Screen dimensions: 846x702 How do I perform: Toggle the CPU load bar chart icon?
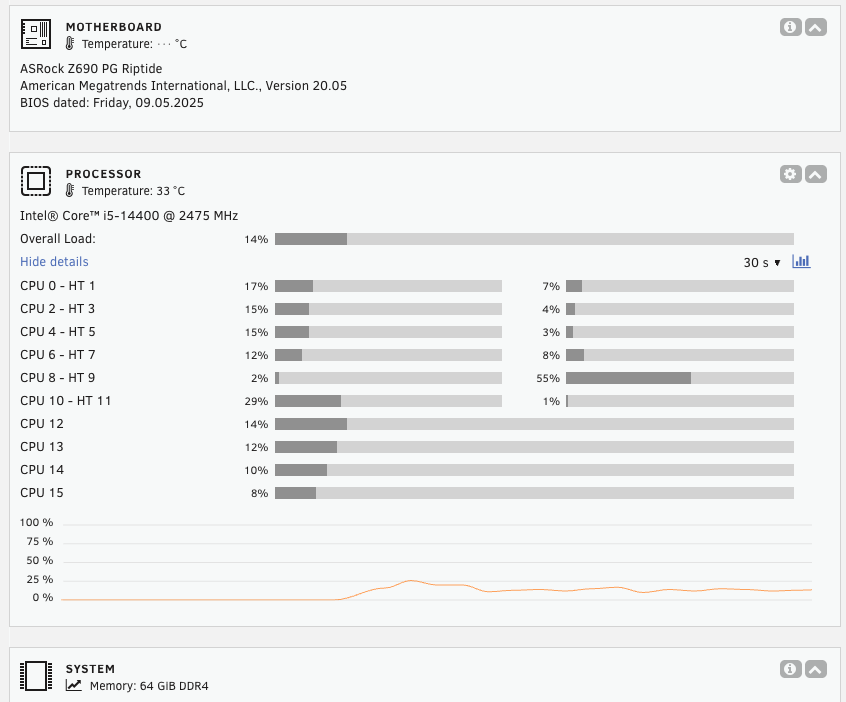[x=801, y=262]
